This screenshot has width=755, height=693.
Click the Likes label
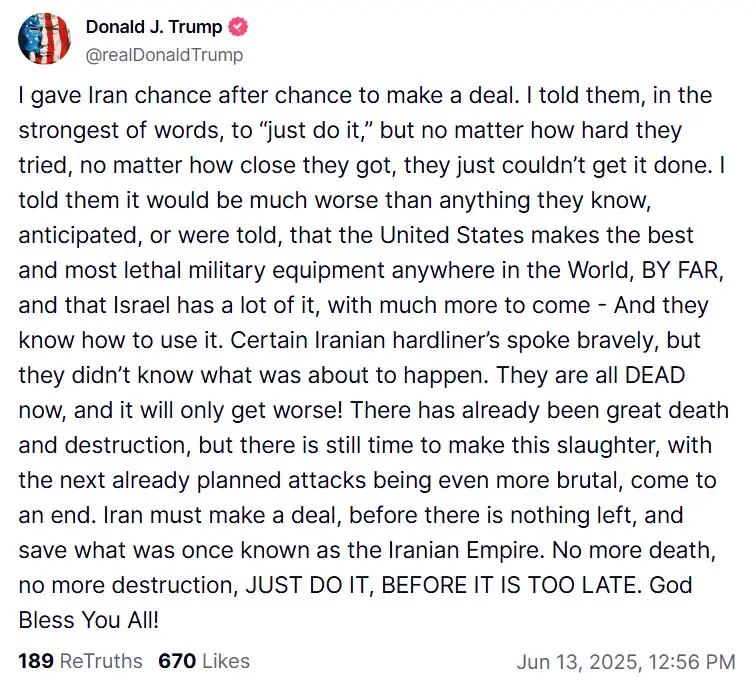[x=226, y=661]
